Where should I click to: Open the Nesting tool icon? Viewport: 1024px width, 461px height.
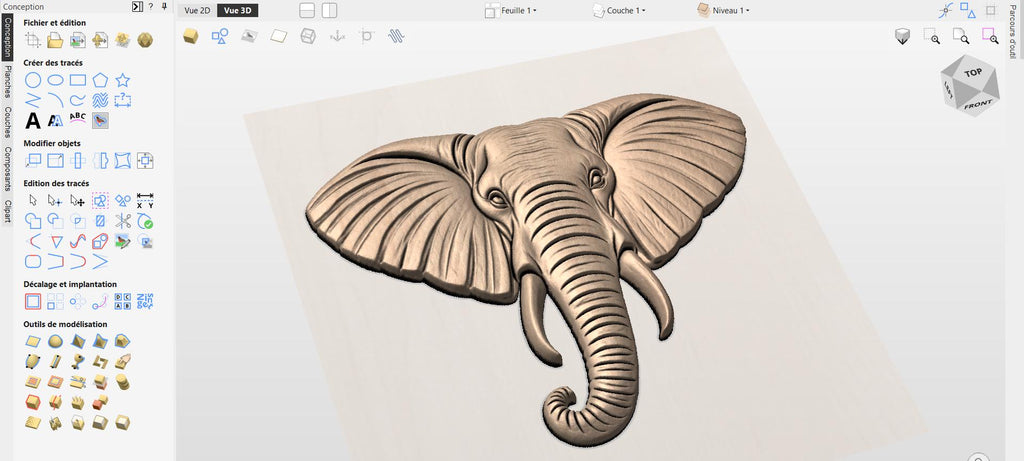(x=145, y=301)
